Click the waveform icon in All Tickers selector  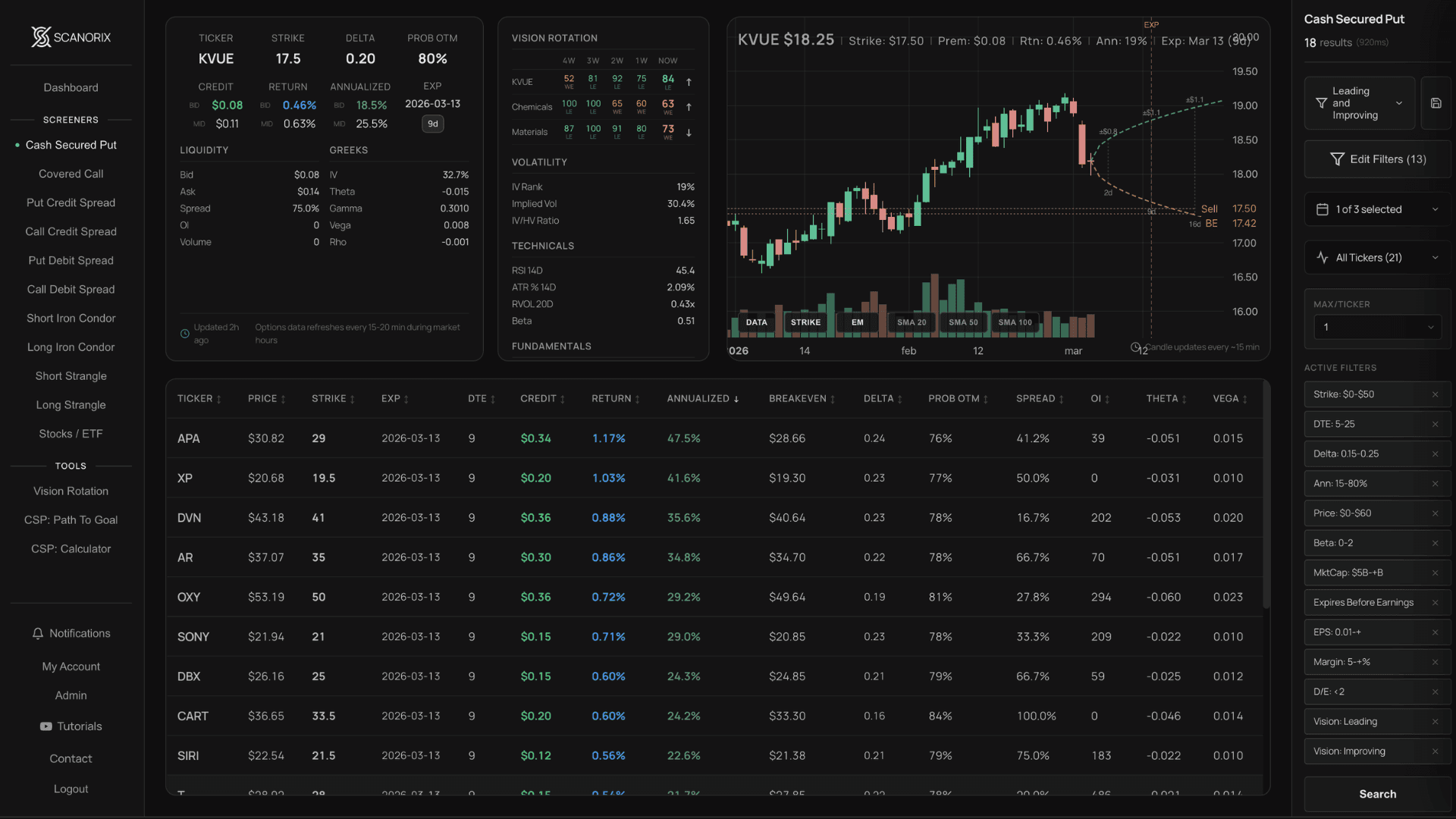click(1322, 257)
